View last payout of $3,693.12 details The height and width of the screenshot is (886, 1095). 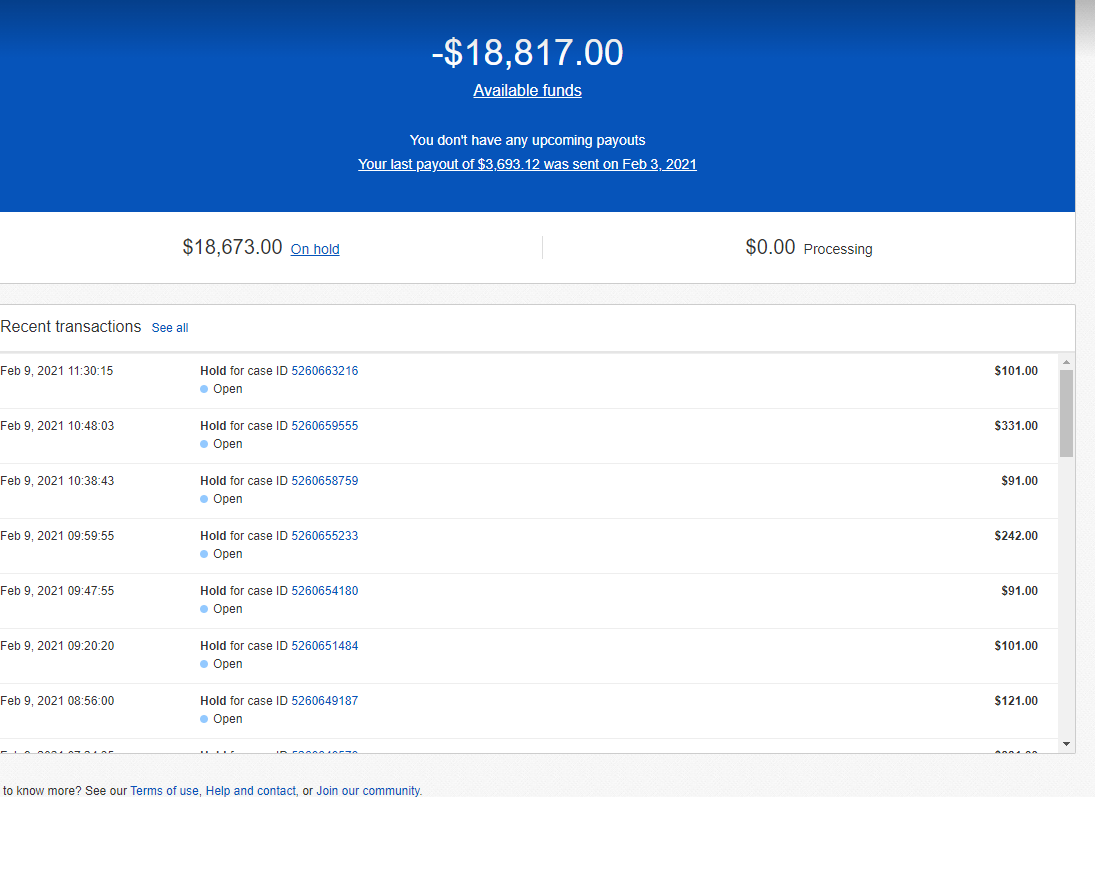tap(527, 164)
